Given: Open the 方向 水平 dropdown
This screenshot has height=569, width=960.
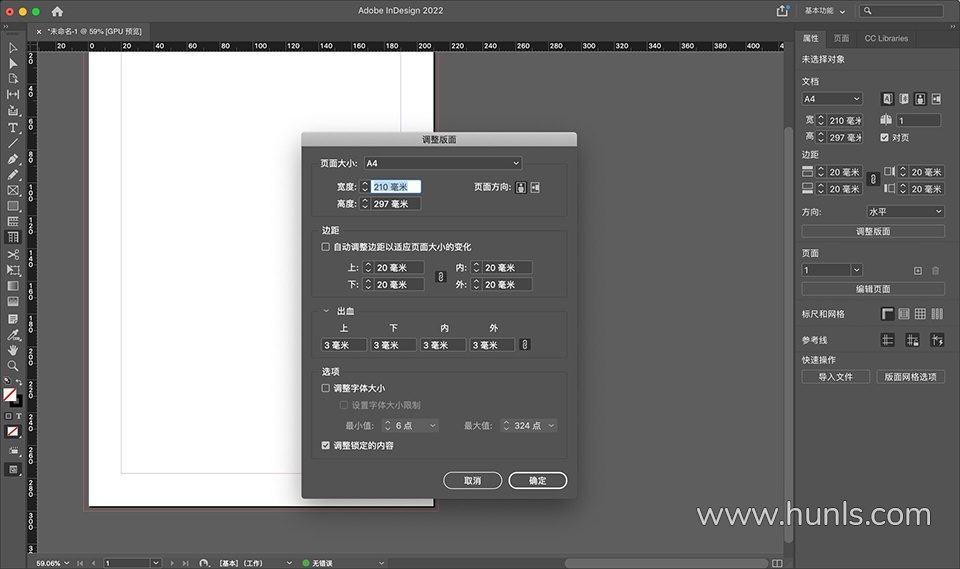Looking at the screenshot, I should coord(905,211).
